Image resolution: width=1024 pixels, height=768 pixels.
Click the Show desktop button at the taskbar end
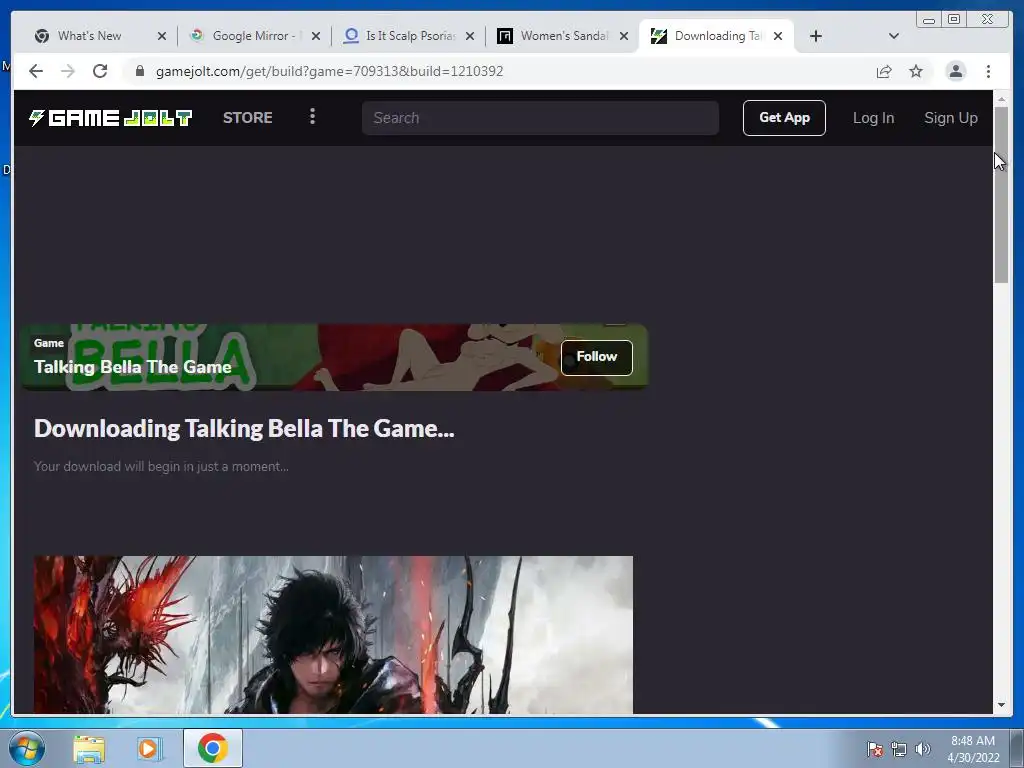coord(1017,748)
